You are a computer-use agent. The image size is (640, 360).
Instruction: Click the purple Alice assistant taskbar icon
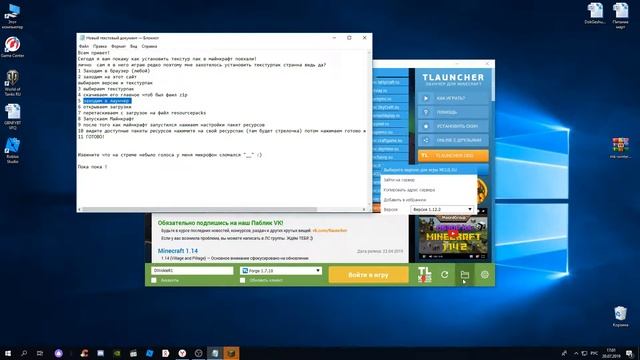[59, 353]
